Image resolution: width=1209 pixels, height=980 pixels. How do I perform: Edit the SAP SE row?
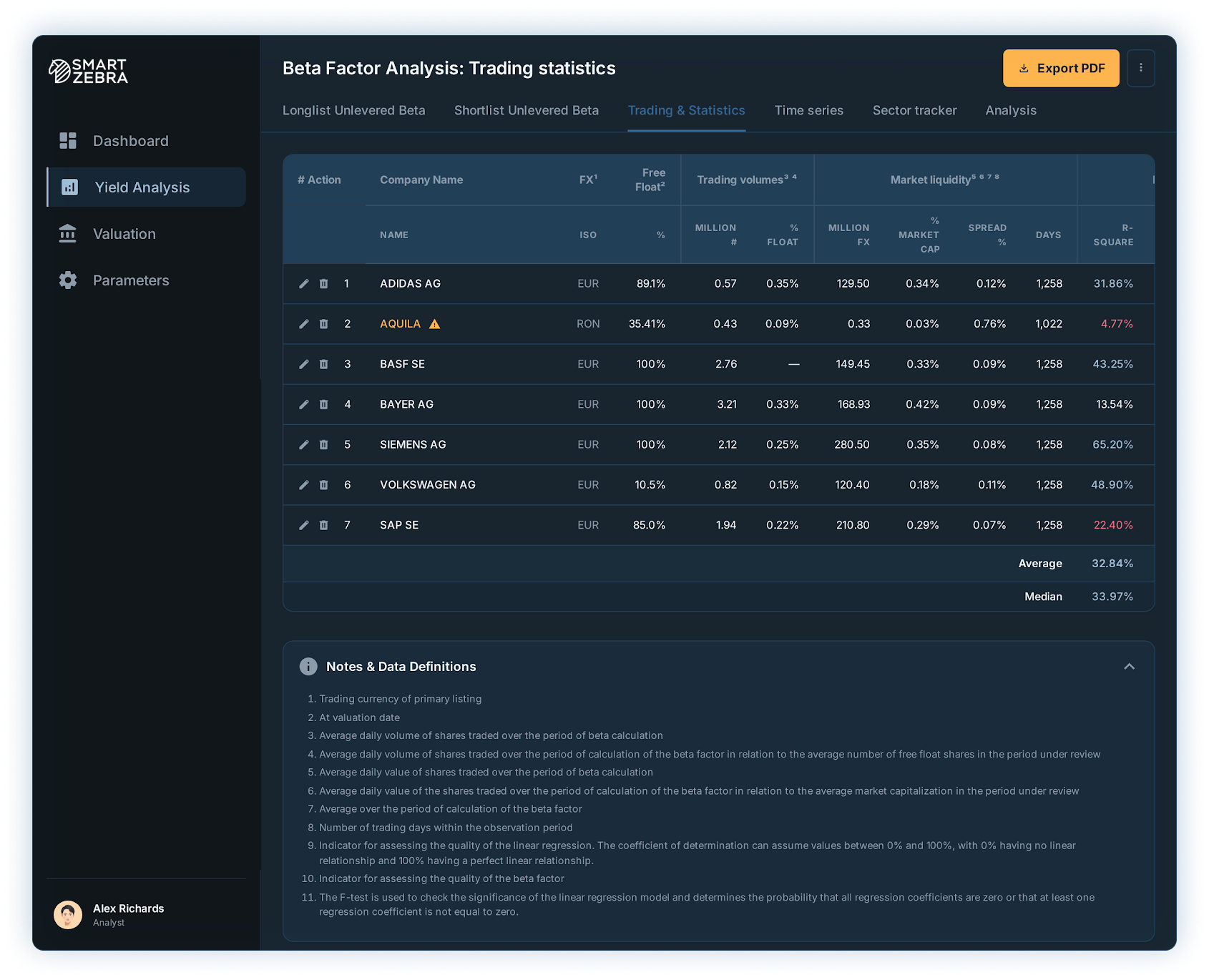304,525
